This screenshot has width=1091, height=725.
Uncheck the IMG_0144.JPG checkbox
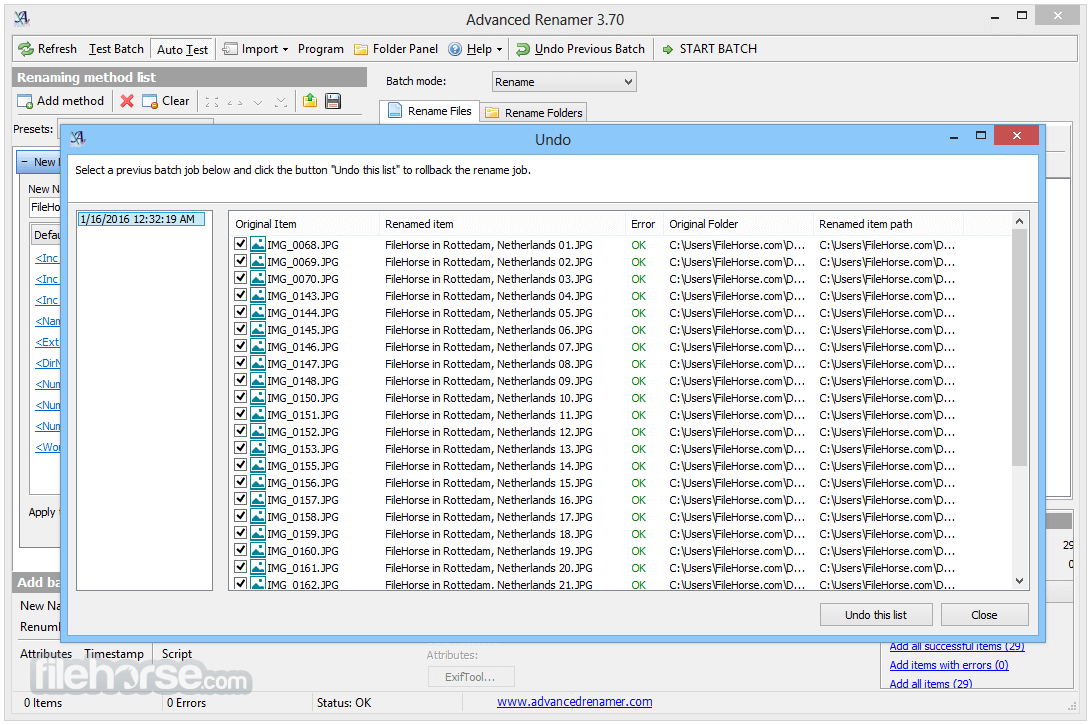(241, 312)
